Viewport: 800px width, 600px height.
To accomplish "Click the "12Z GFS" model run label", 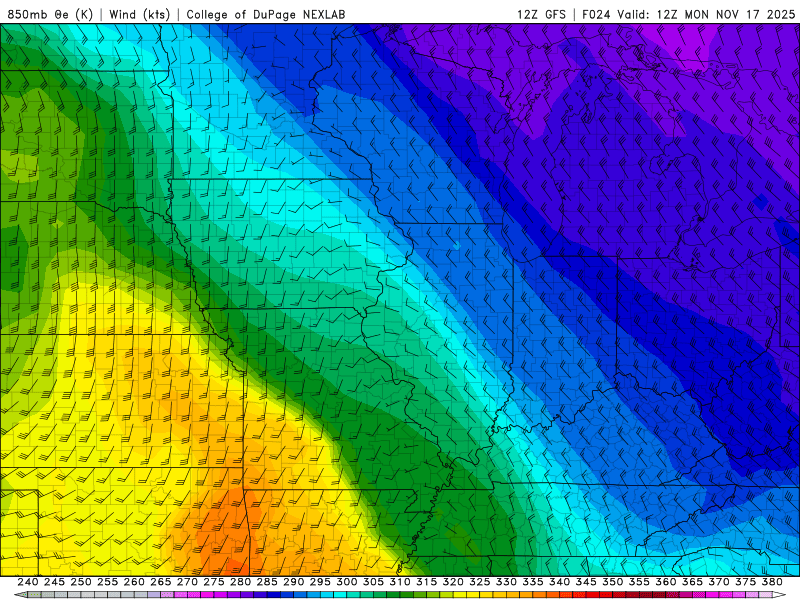I will [x=541, y=14].
